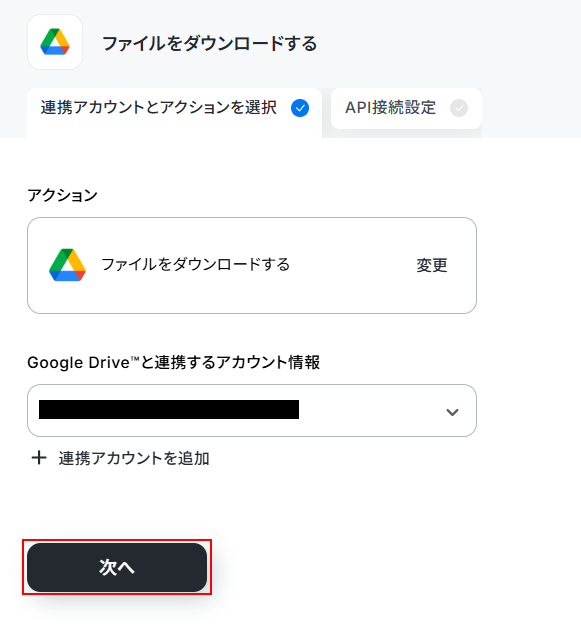Expand the account dropdown chevron arrow

coord(452,412)
